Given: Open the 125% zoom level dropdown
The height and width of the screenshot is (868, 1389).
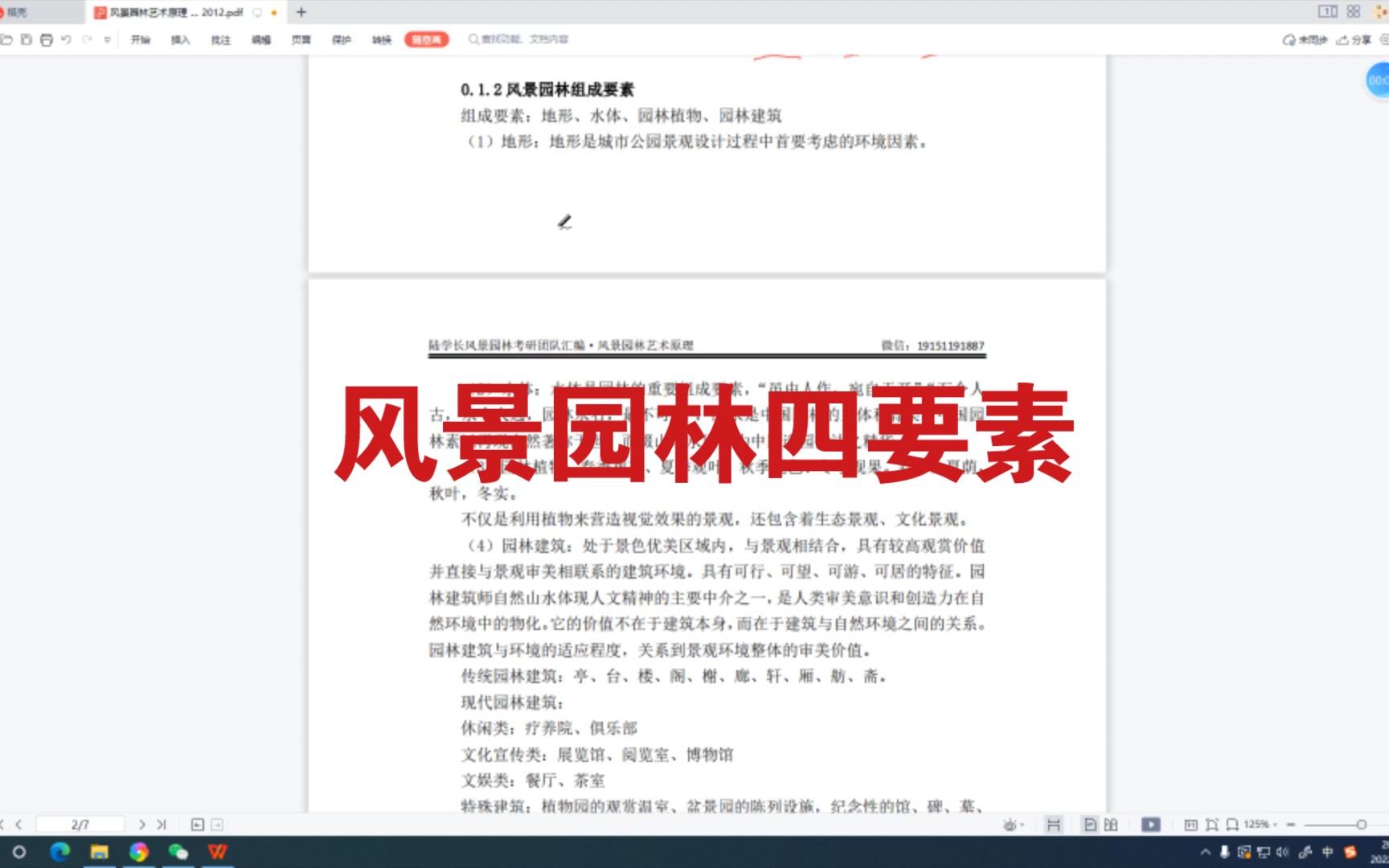Looking at the screenshot, I should (1260, 824).
